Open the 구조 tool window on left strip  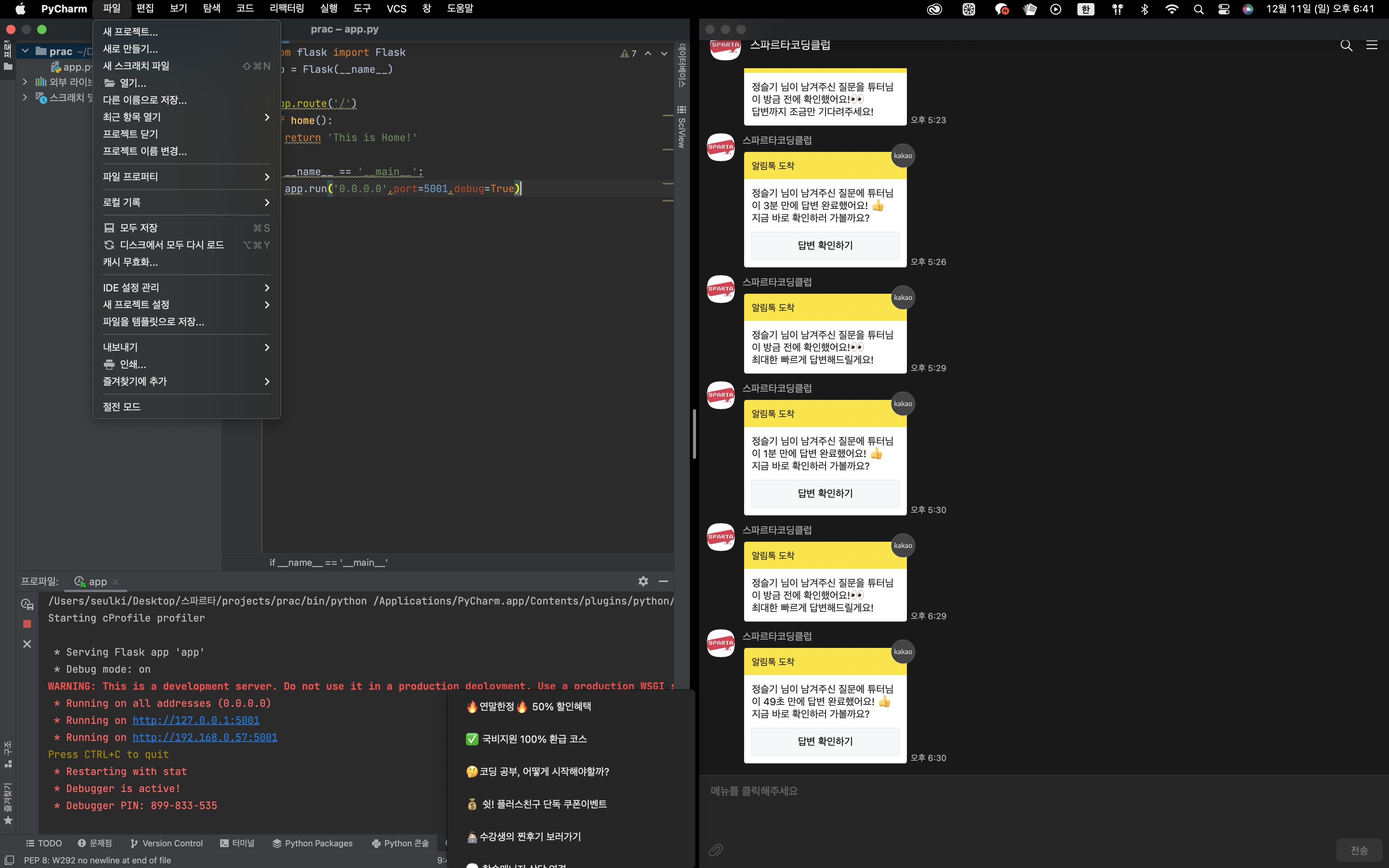[8, 754]
